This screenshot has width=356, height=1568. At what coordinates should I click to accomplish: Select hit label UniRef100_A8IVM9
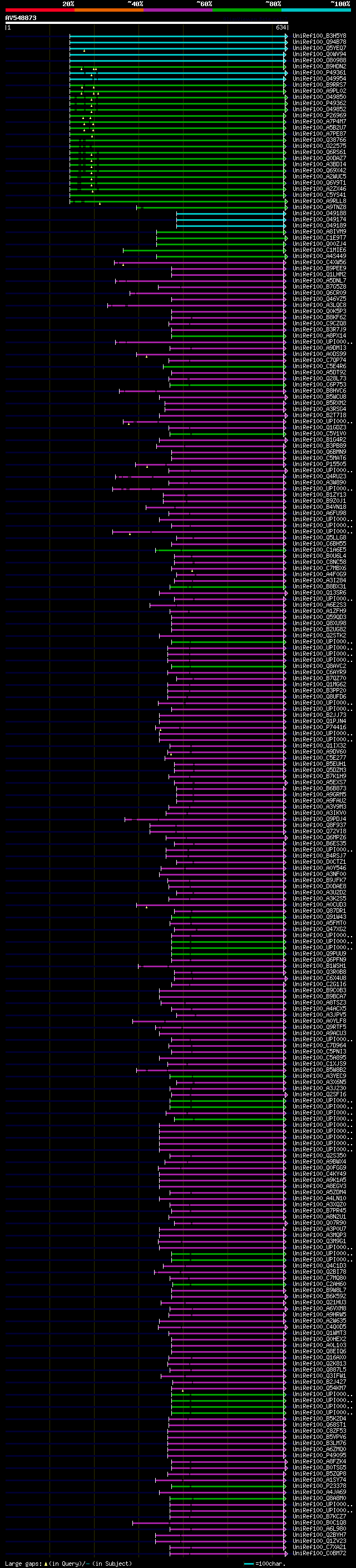click(x=319, y=231)
